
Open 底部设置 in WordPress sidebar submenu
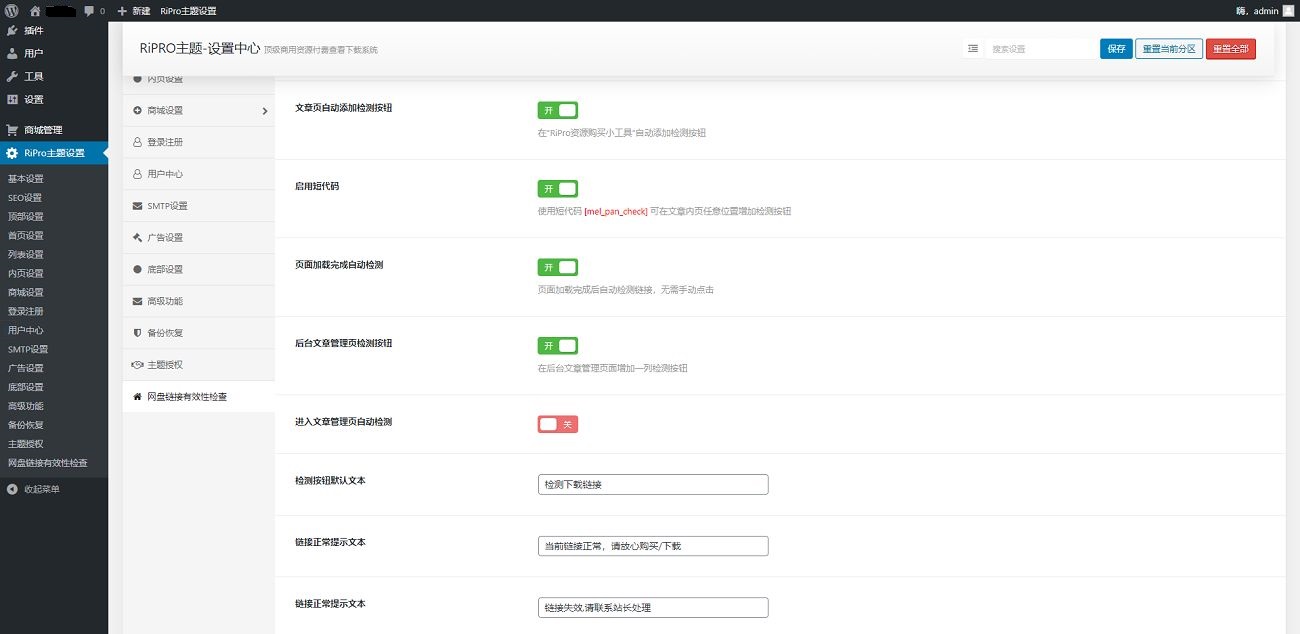point(26,387)
